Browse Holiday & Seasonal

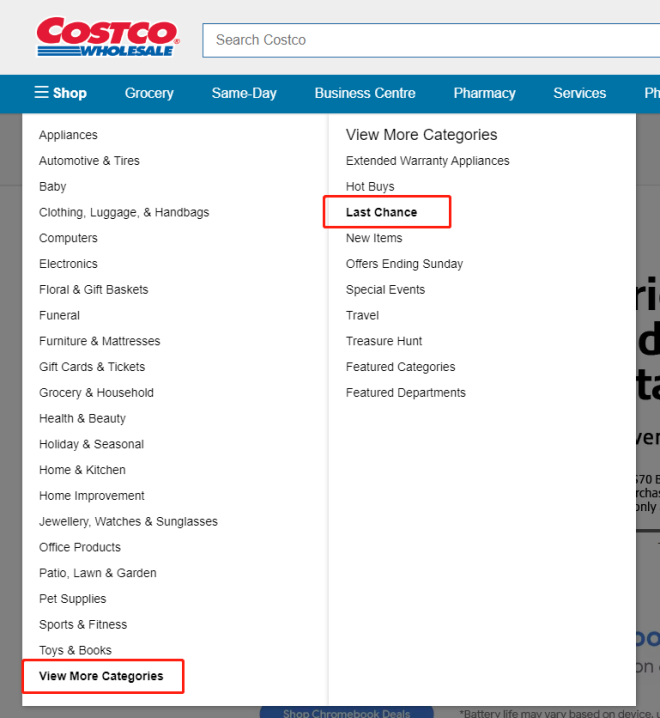(92, 444)
